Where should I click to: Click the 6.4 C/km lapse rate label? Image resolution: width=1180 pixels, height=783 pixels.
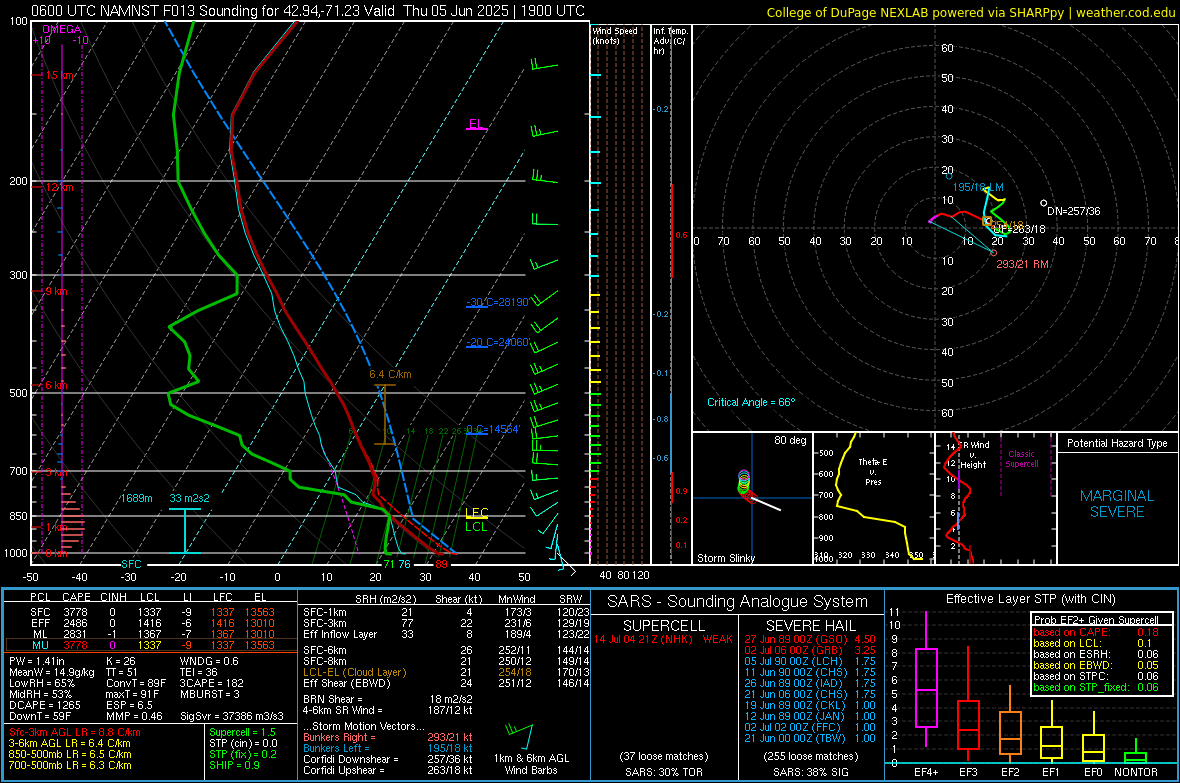[390, 374]
